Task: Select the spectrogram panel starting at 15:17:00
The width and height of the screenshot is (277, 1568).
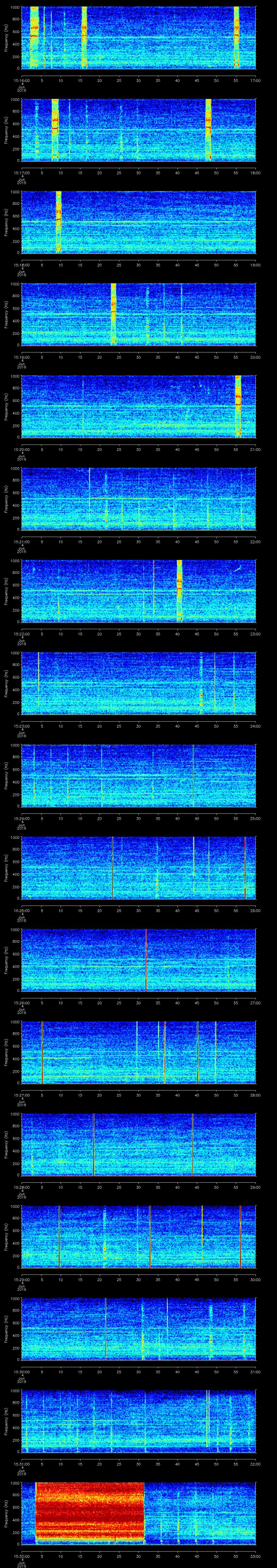Action: [139, 130]
